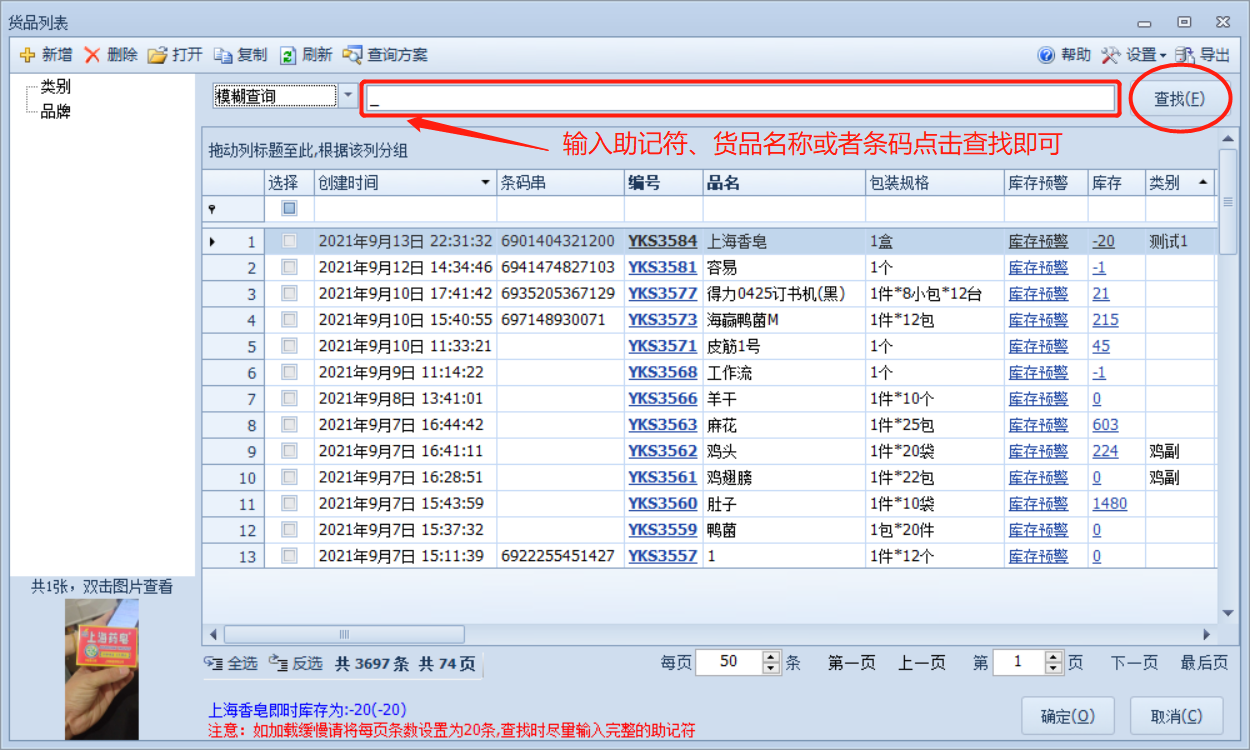
Task: Click the 每页 page size field showing 50
Action: coord(729,662)
